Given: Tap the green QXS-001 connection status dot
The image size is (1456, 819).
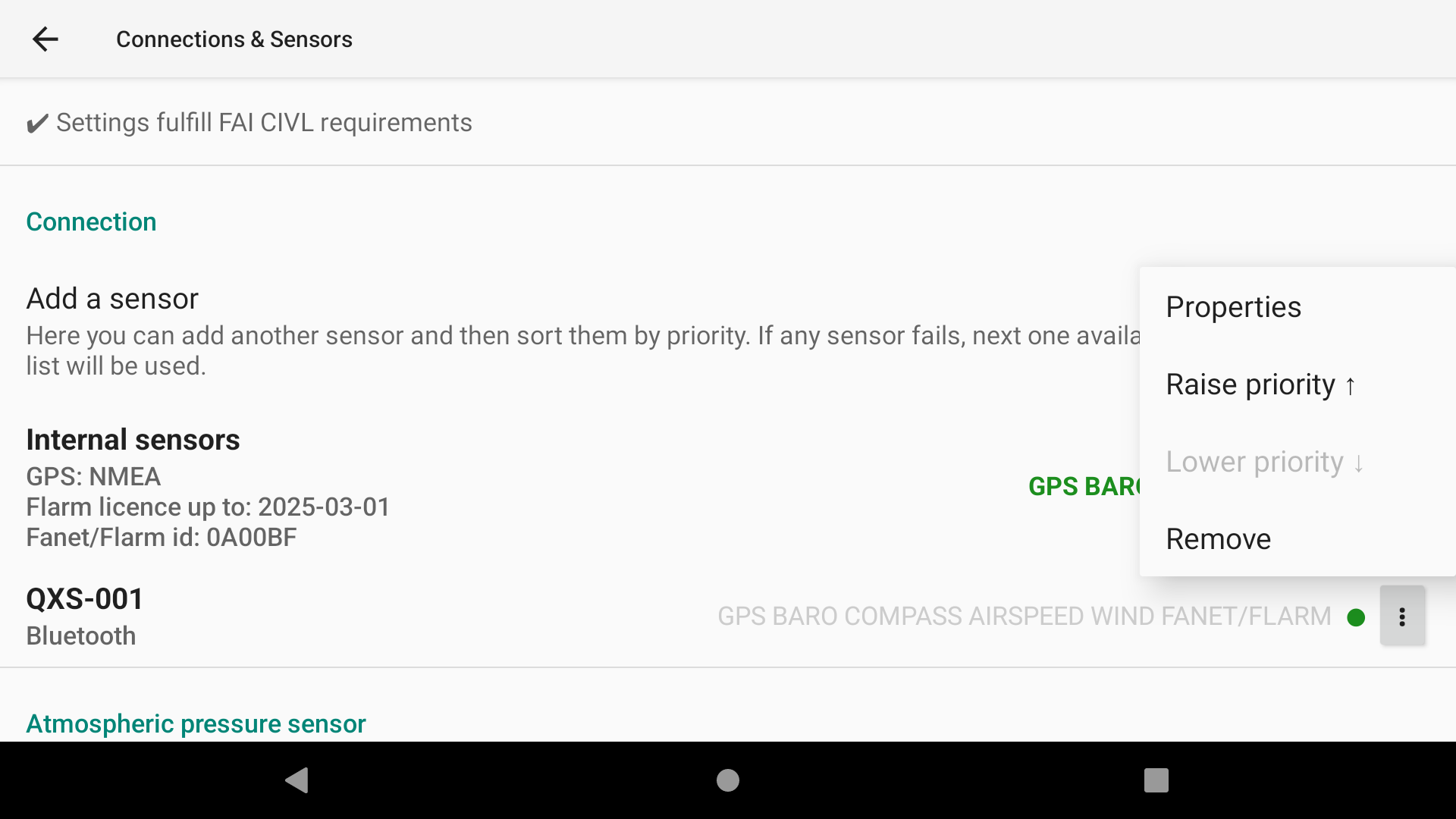Looking at the screenshot, I should (1356, 617).
